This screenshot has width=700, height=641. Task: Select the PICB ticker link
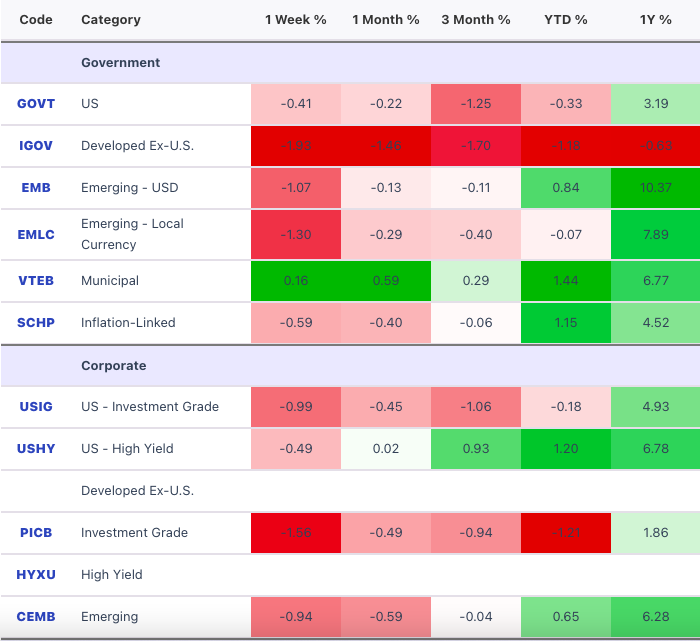pyautogui.click(x=36, y=533)
